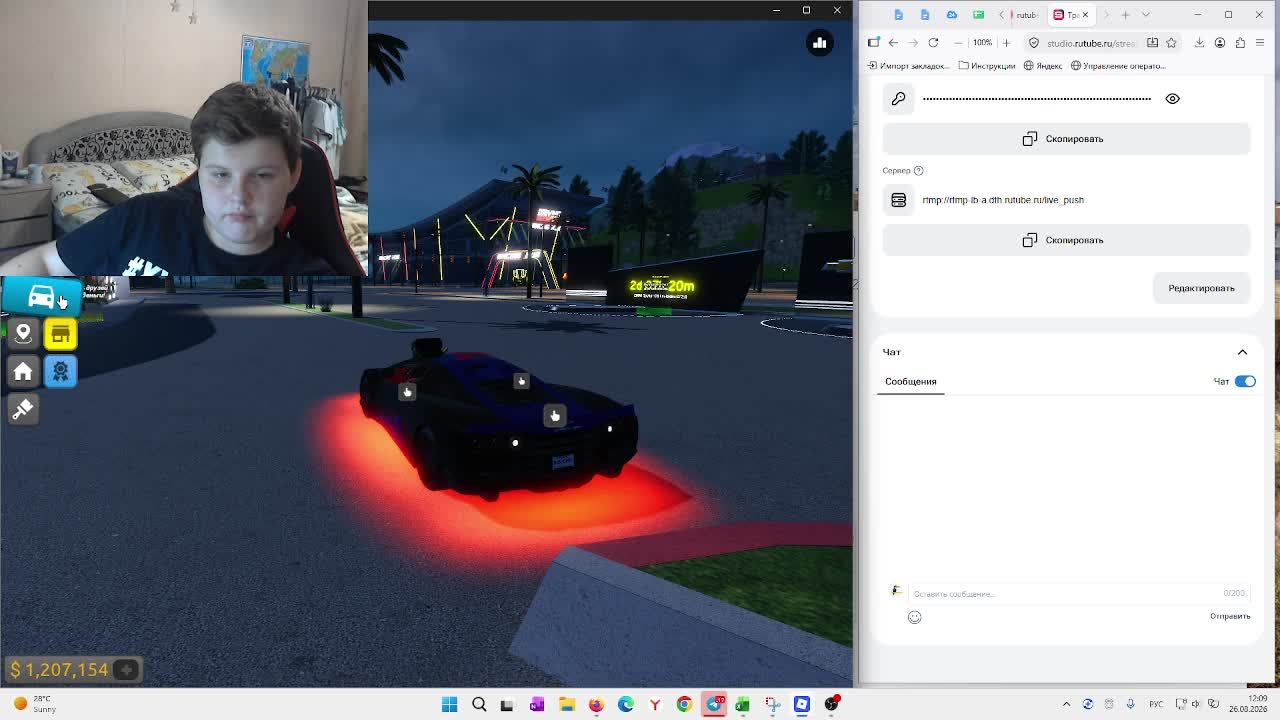Open the leaderboard stats icon in game window

[819, 42]
